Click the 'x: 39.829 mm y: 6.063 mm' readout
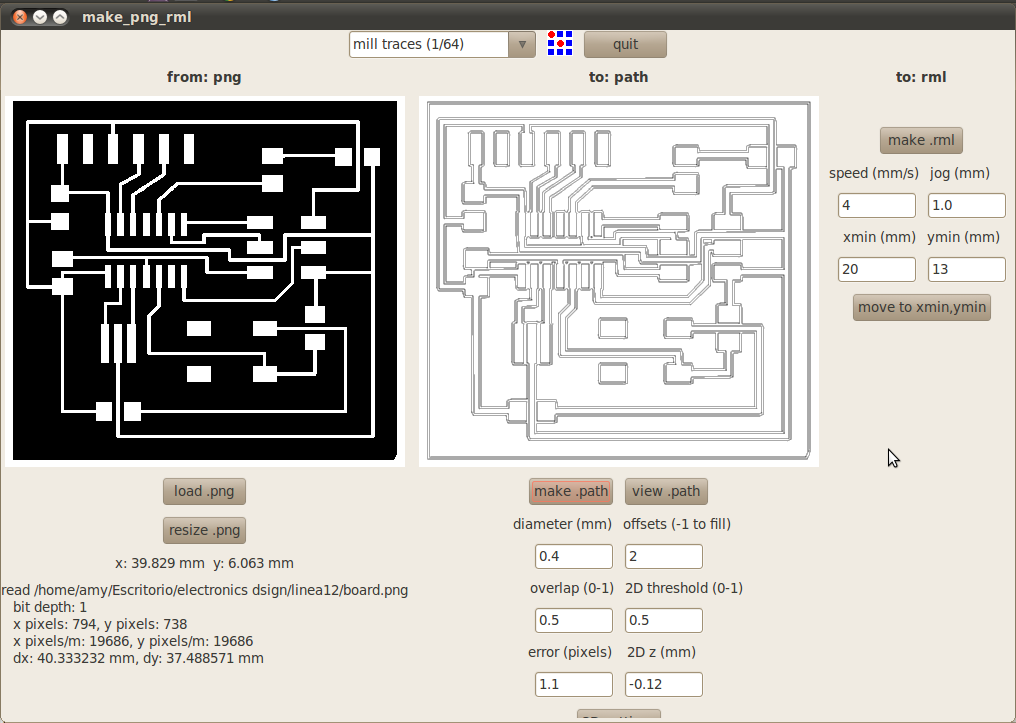The image size is (1016, 723). click(x=204, y=563)
